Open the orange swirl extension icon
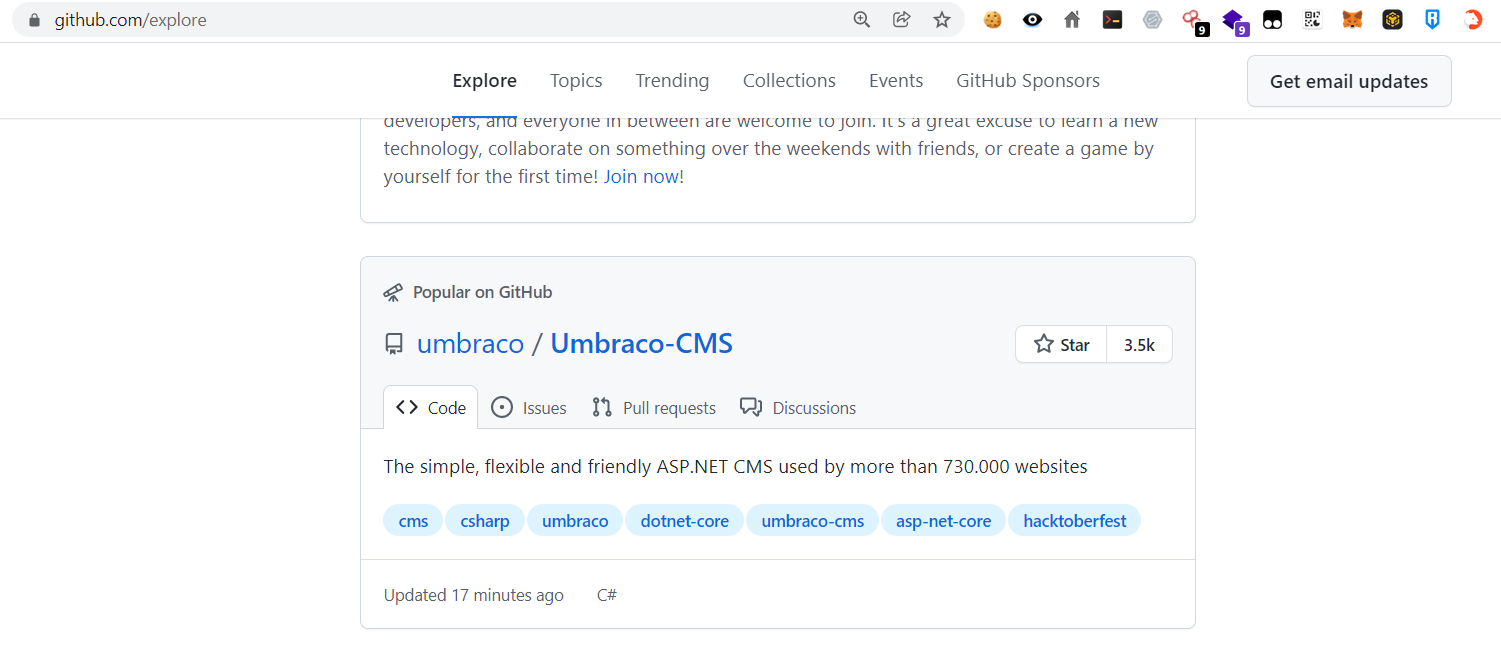This screenshot has width=1501, height=658. coord(1472,19)
